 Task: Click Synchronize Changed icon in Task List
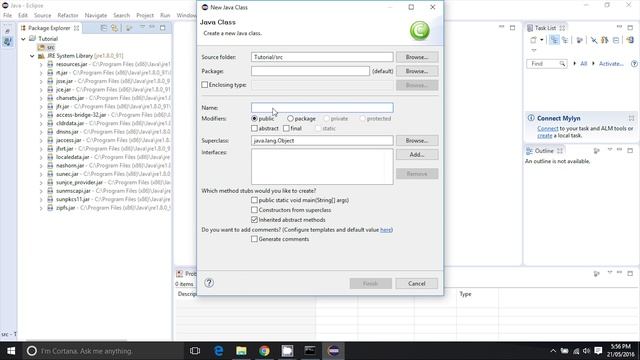604,40
